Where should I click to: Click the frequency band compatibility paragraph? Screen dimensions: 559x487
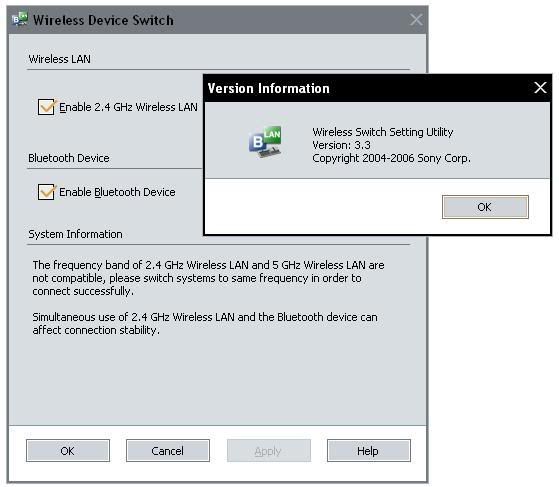(x=208, y=278)
